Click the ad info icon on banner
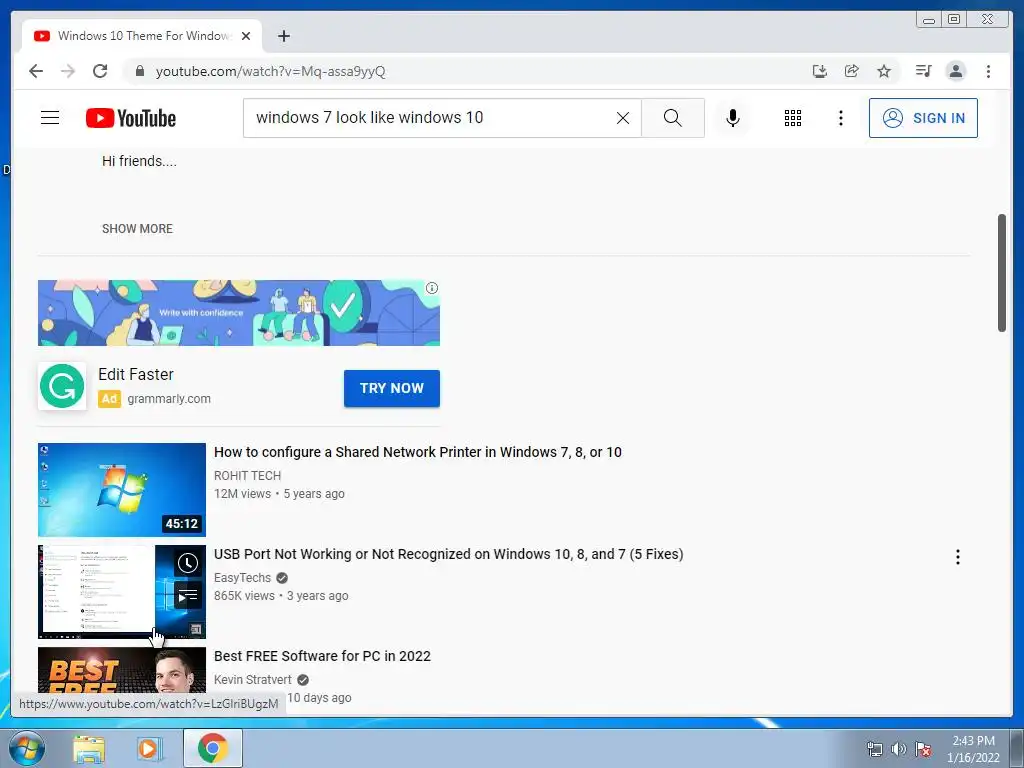Screen dimensions: 1024x768 point(432,288)
